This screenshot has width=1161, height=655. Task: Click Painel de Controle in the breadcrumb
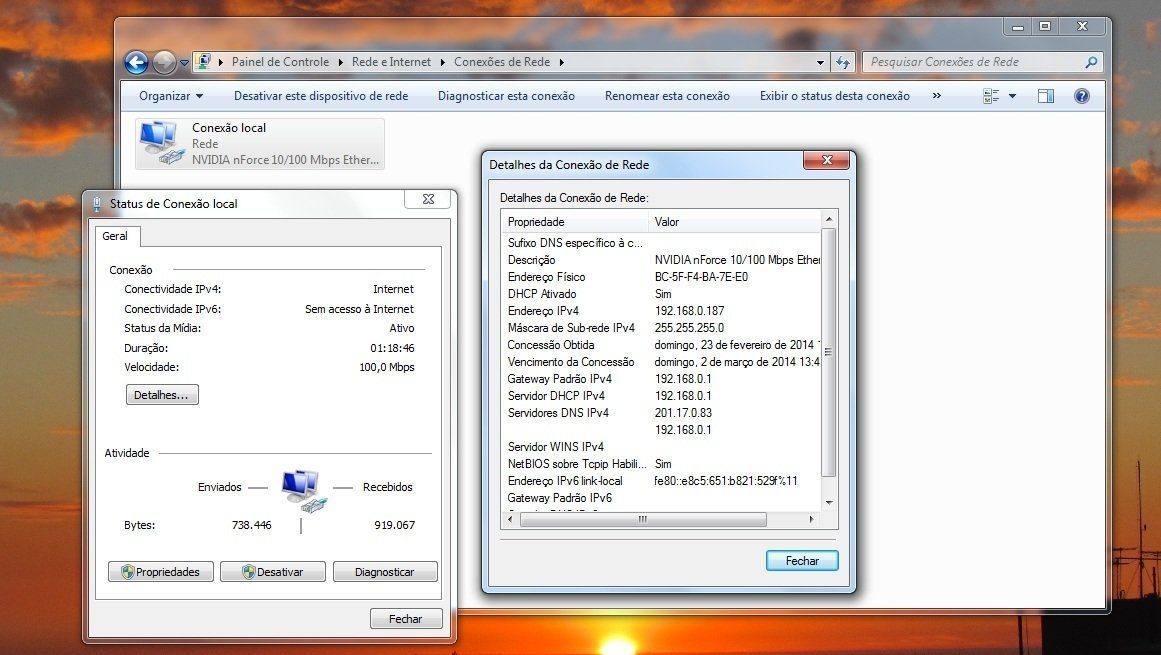(281, 62)
